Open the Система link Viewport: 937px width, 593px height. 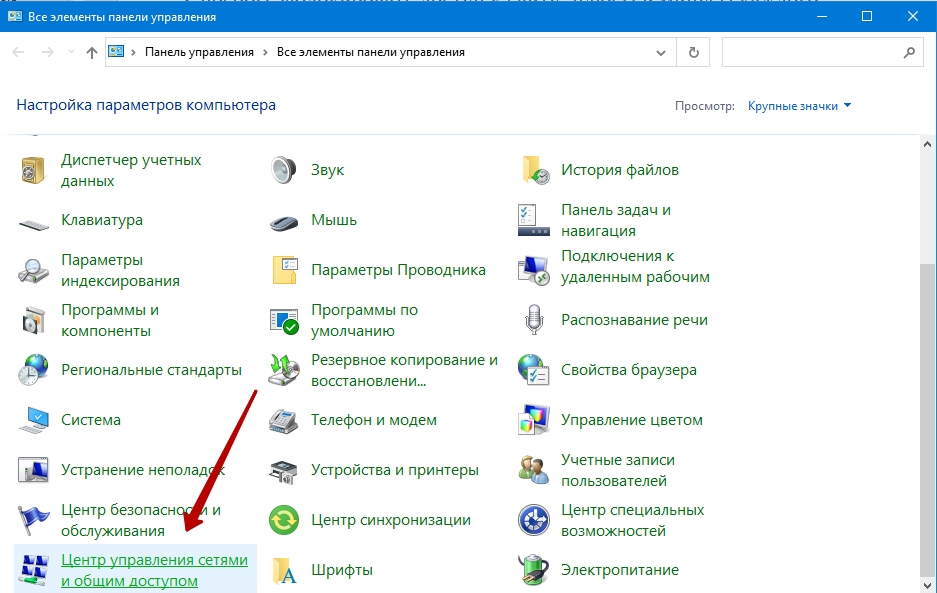pyautogui.click(x=91, y=420)
